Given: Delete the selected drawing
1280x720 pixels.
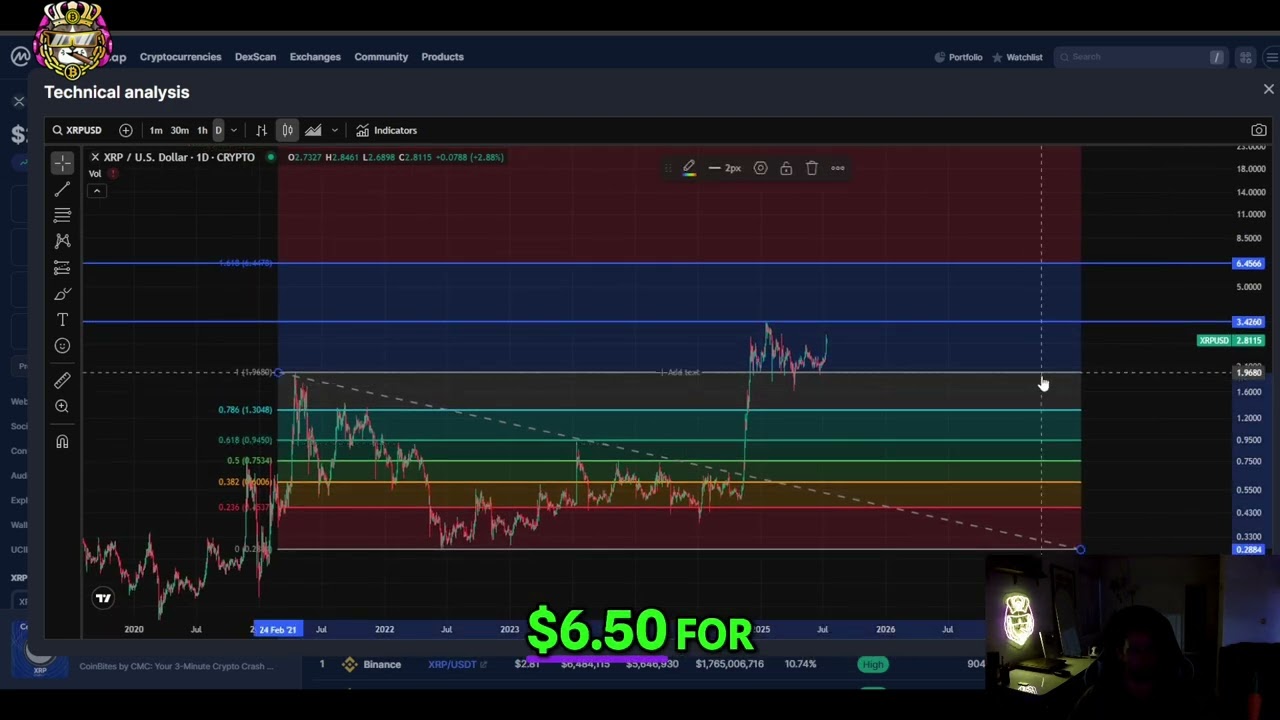Looking at the screenshot, I should 812,168.
